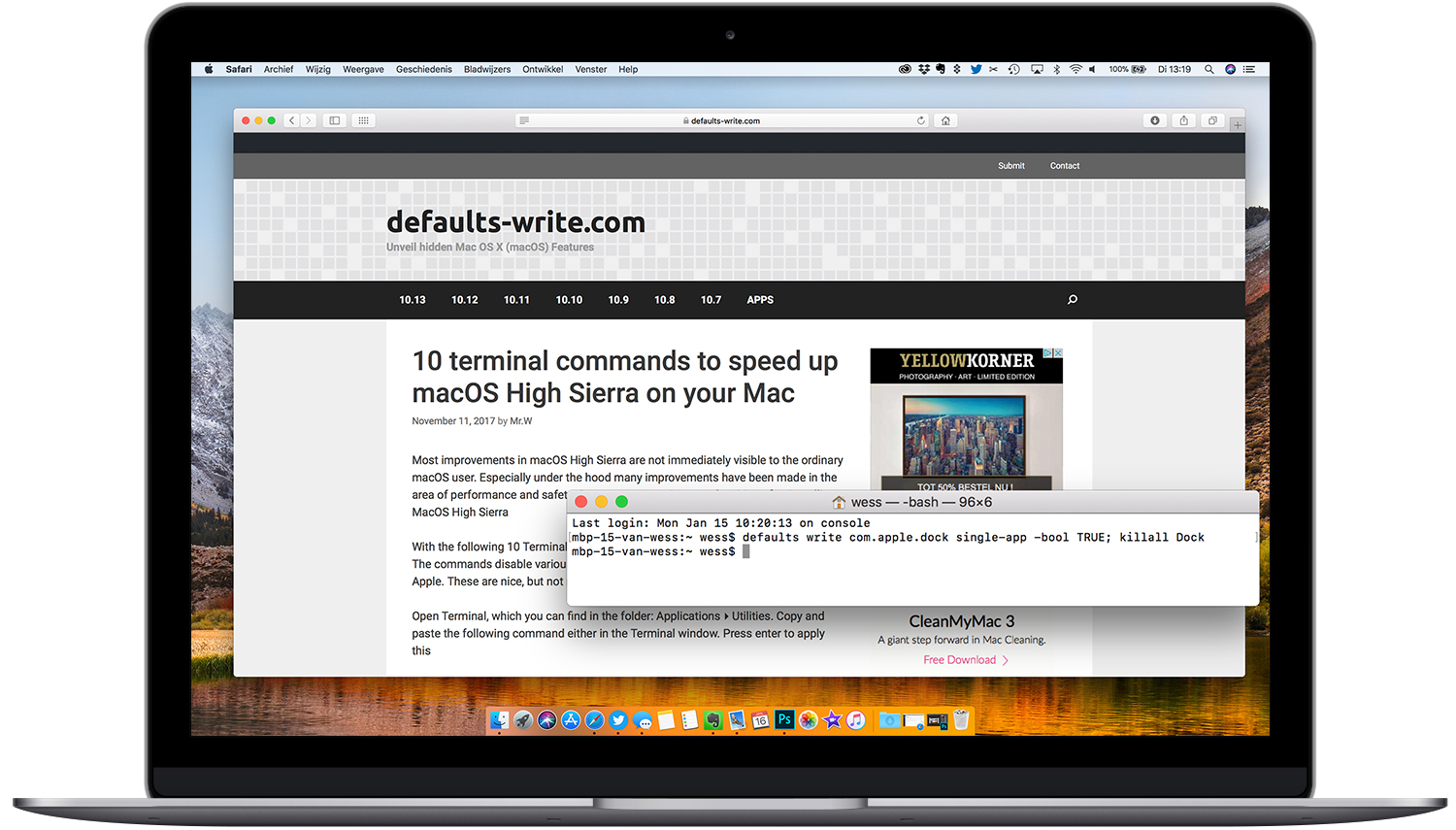Open Photoshop from the Dock
1456x830 pixels.
[x=784, y=719]
